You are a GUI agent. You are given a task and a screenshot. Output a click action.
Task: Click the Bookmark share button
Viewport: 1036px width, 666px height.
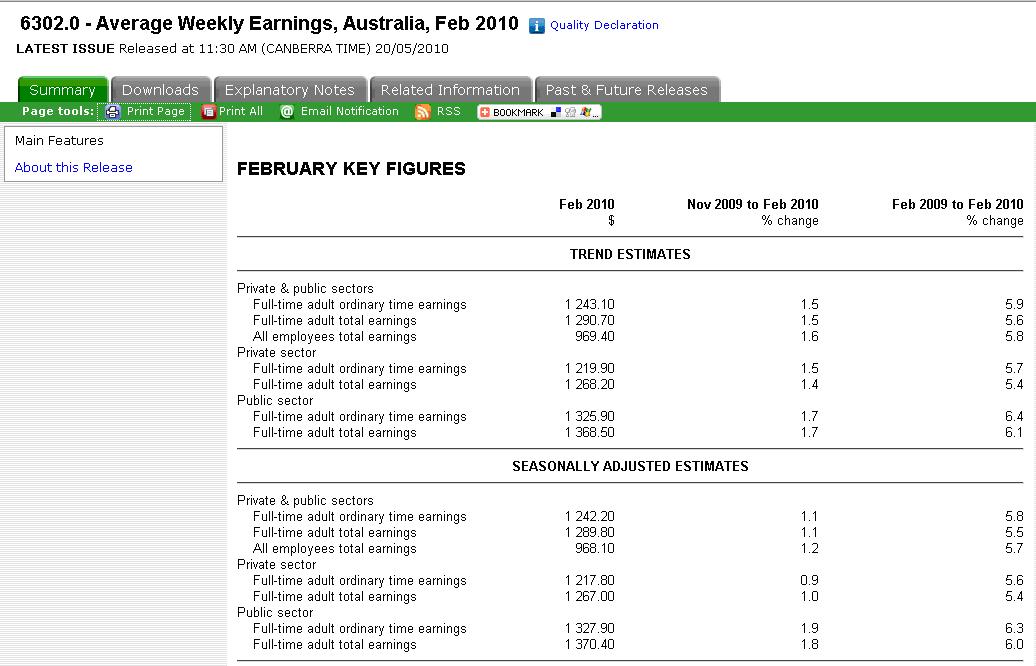tap(539, 112)
